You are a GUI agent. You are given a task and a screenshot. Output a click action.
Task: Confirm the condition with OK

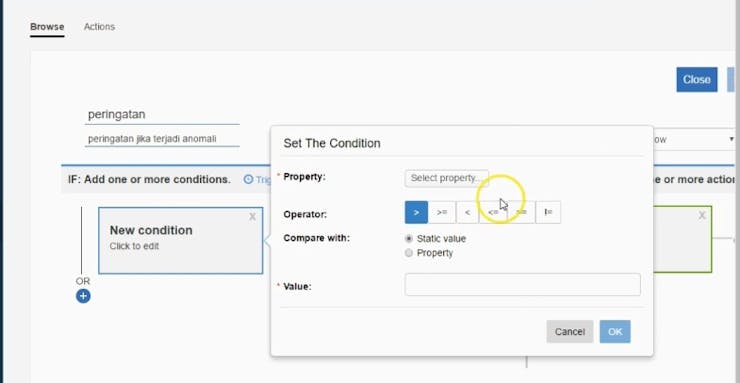(615, 332)
